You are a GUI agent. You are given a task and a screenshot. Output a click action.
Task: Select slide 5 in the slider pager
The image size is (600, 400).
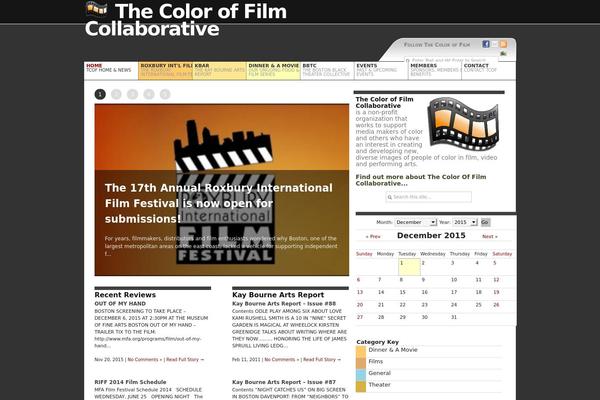pos(165,94)
